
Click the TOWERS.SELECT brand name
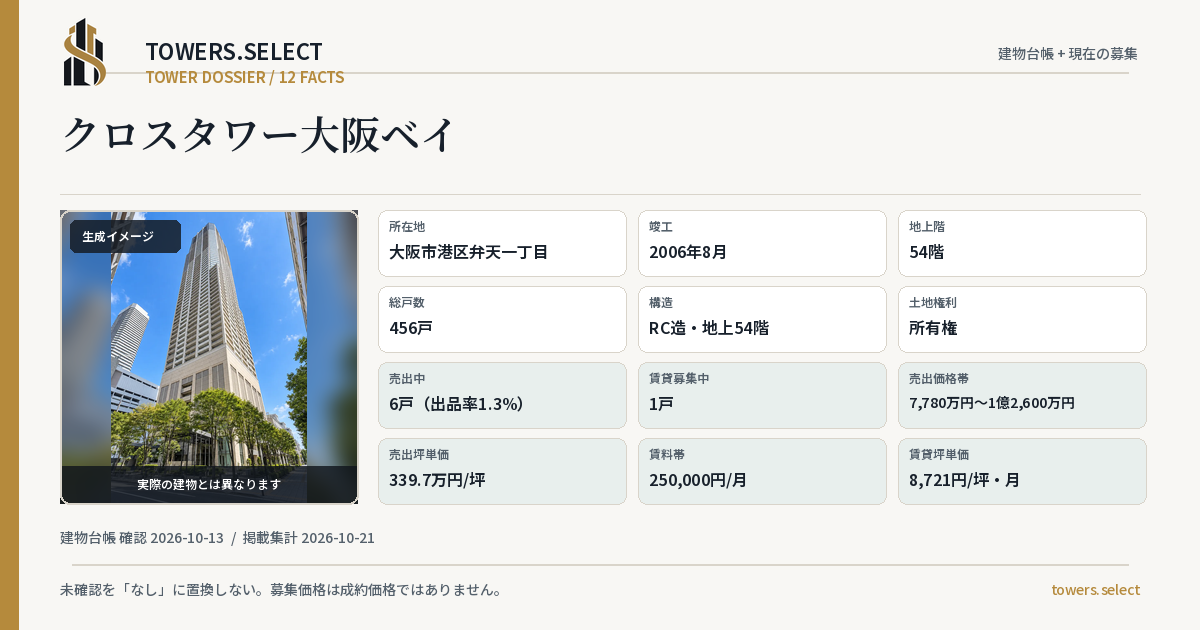click(x=234, y=52)
